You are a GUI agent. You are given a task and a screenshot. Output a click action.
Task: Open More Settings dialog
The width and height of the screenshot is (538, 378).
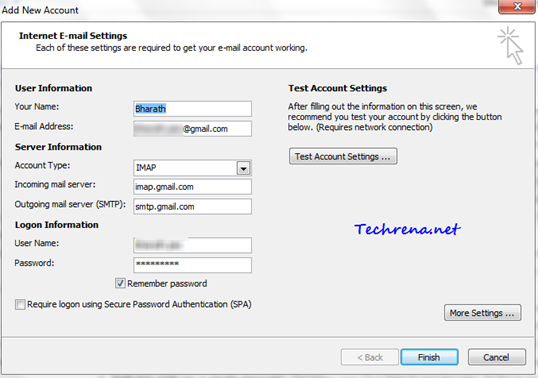tap(482, 313)
